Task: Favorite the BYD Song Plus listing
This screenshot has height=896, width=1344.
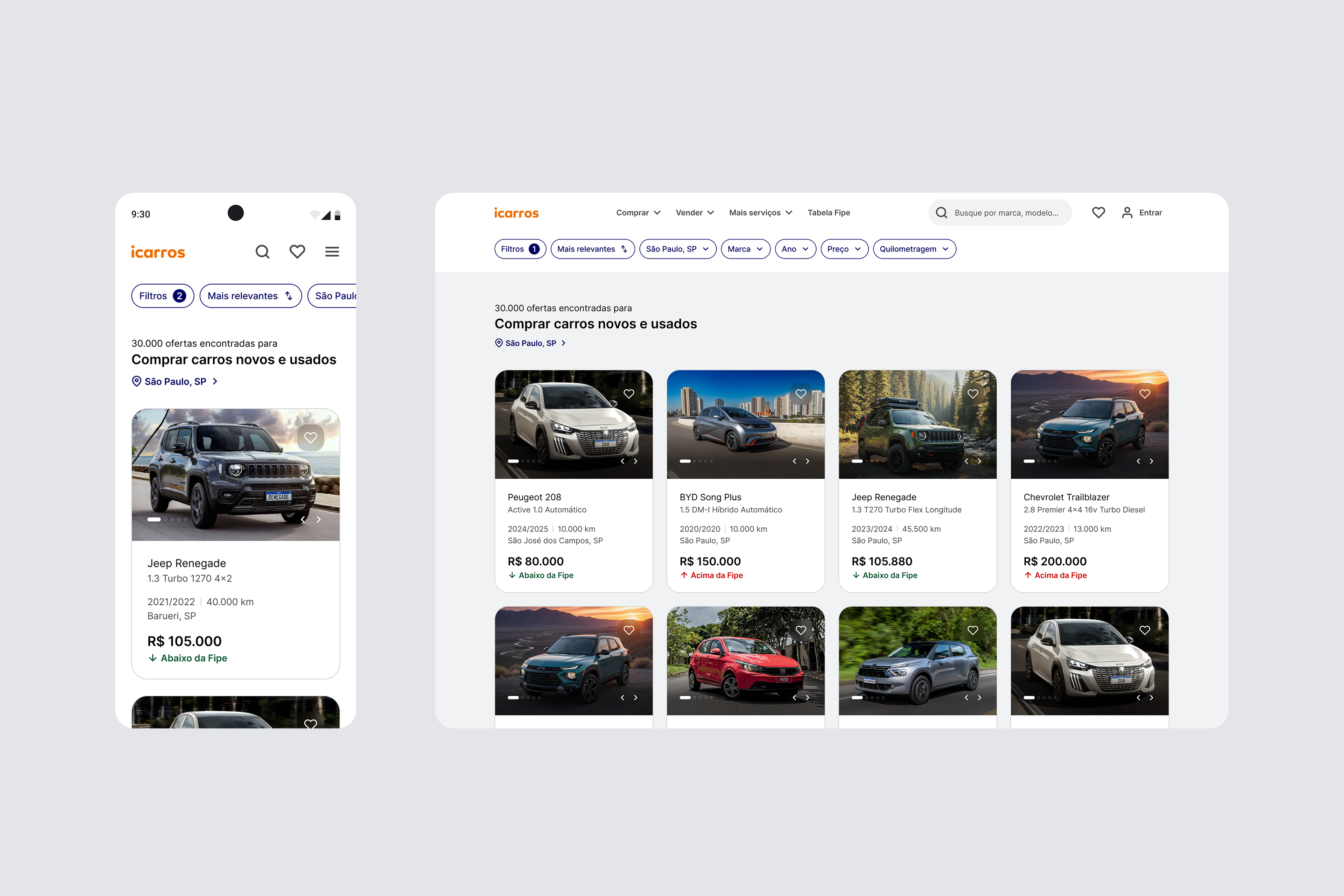Action: [x=801, y=394]
